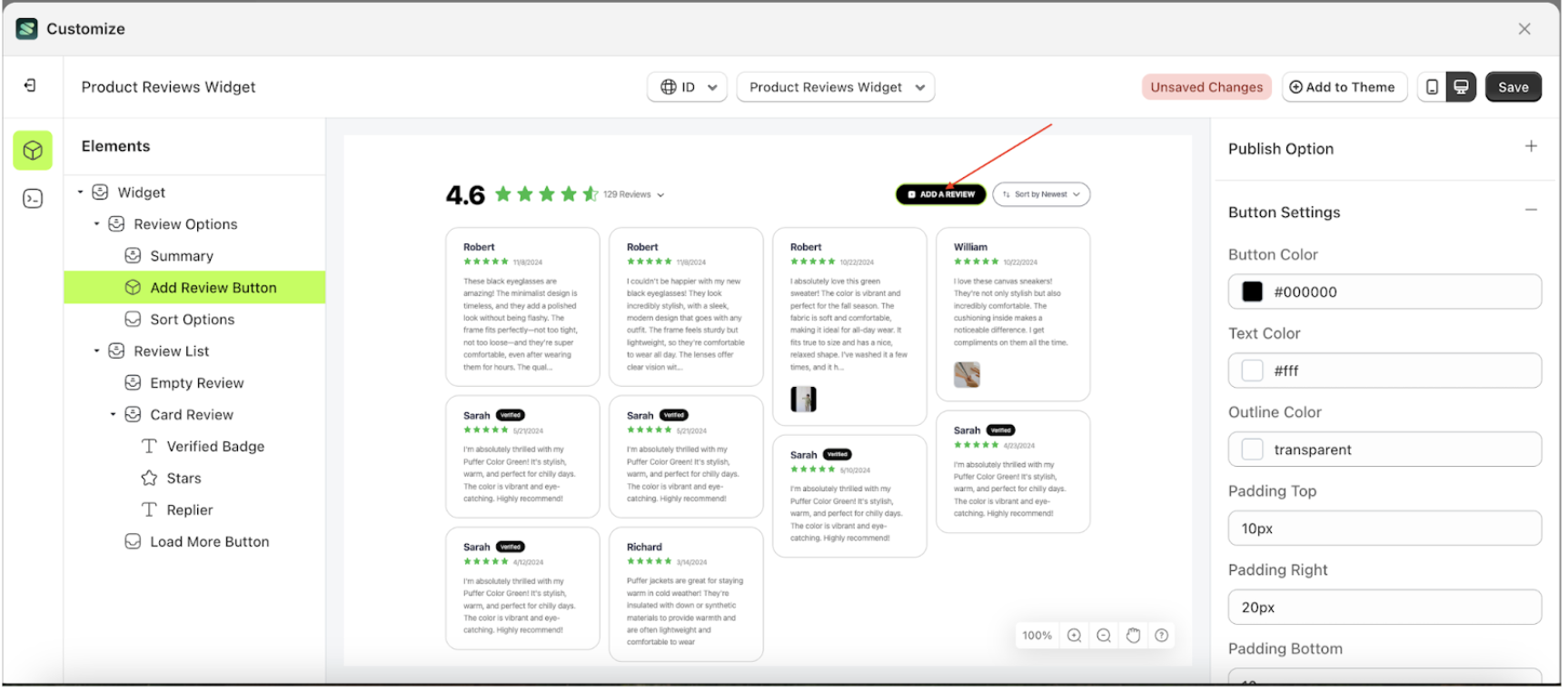Click the 4.6 rating score in preview
Screen dimensions: 1568x692
[x=465, y=195]
